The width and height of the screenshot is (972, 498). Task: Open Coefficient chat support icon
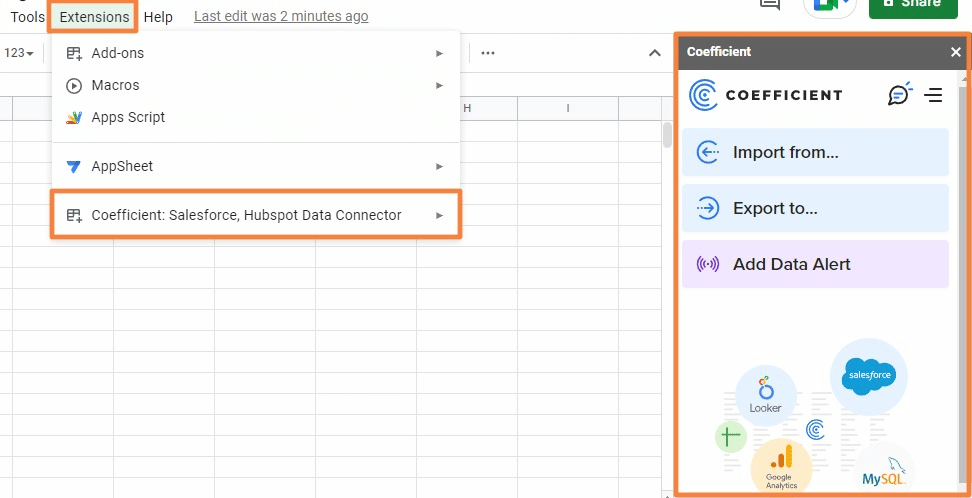tap(900, 94)
